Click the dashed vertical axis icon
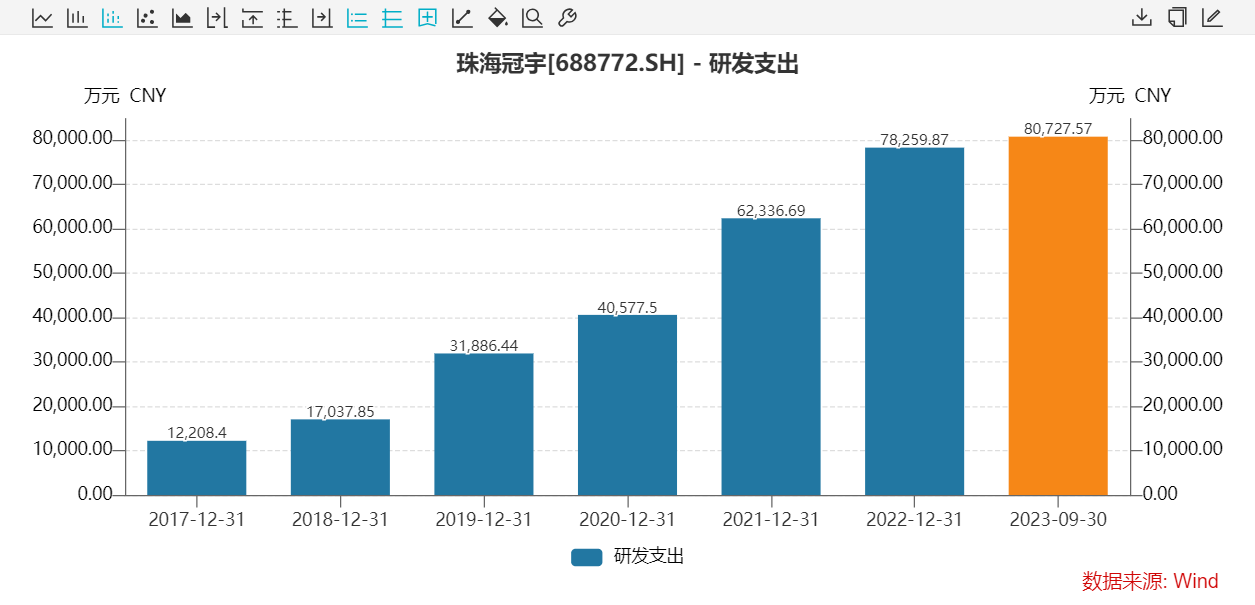The height and width of the screenshot is (605, 1255). click(x=287, y=18)
